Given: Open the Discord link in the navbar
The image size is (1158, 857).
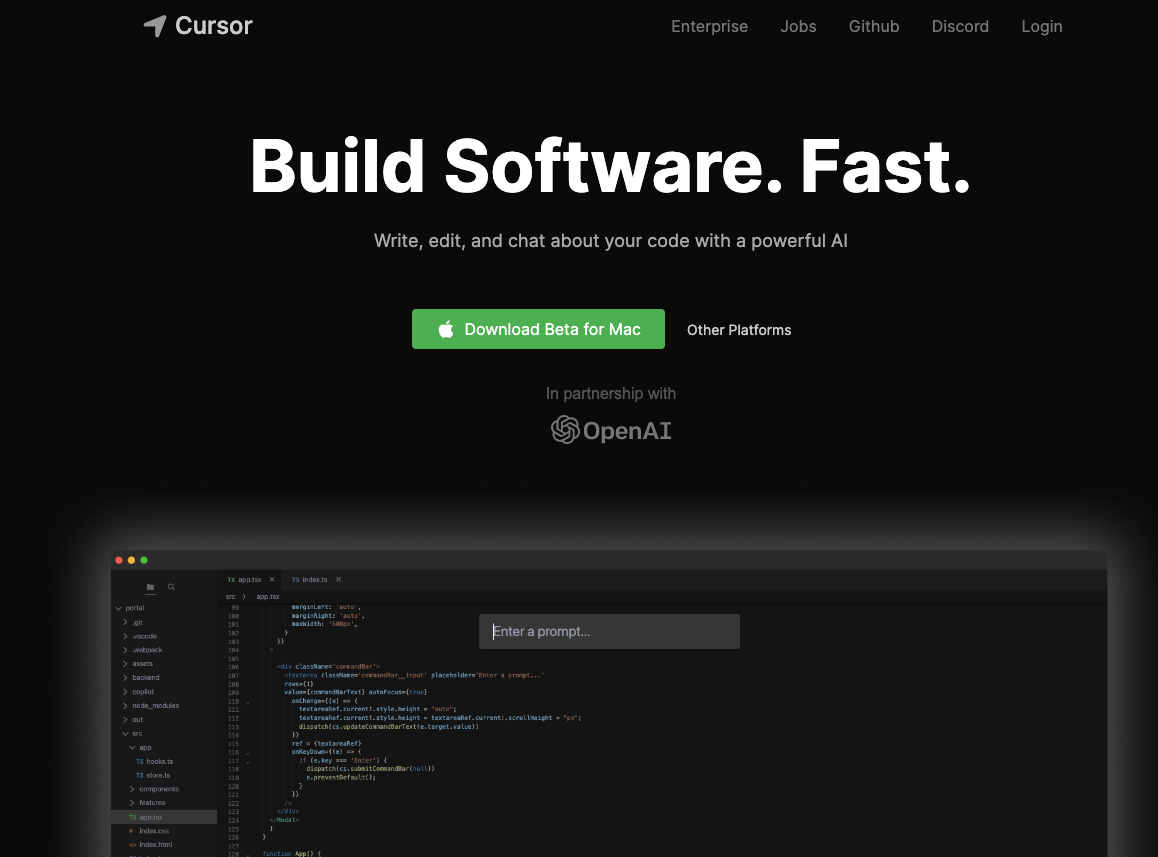Looking at the screenshot, I should 960,27.
